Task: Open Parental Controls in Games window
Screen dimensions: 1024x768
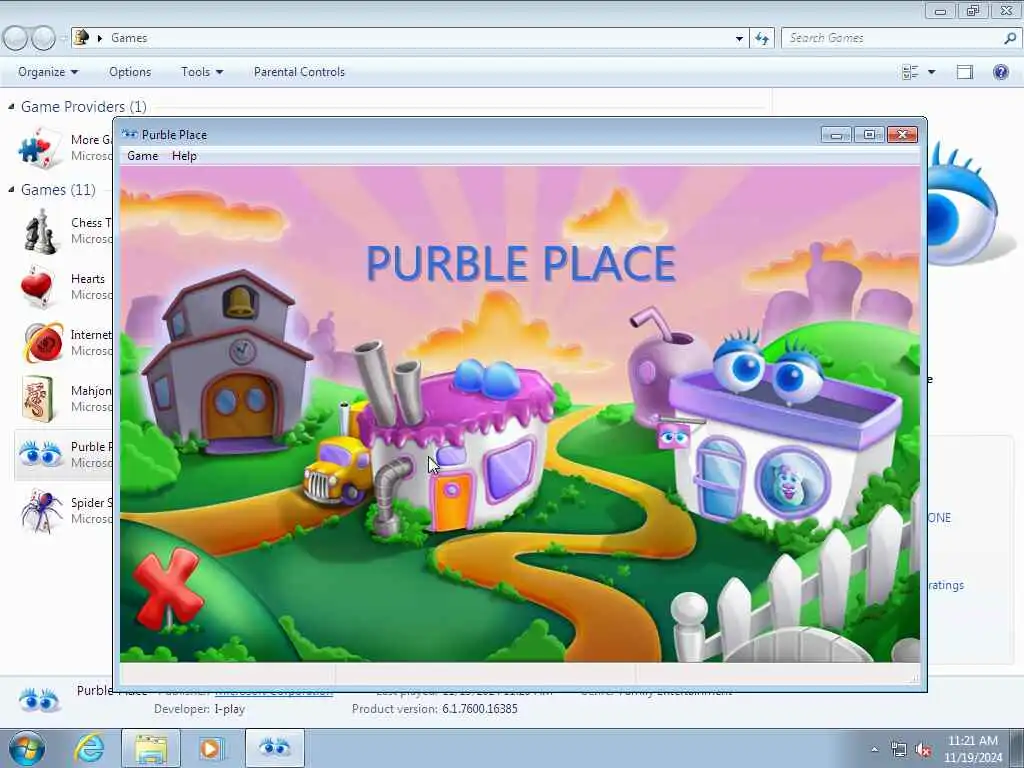Action: point(299,72)
